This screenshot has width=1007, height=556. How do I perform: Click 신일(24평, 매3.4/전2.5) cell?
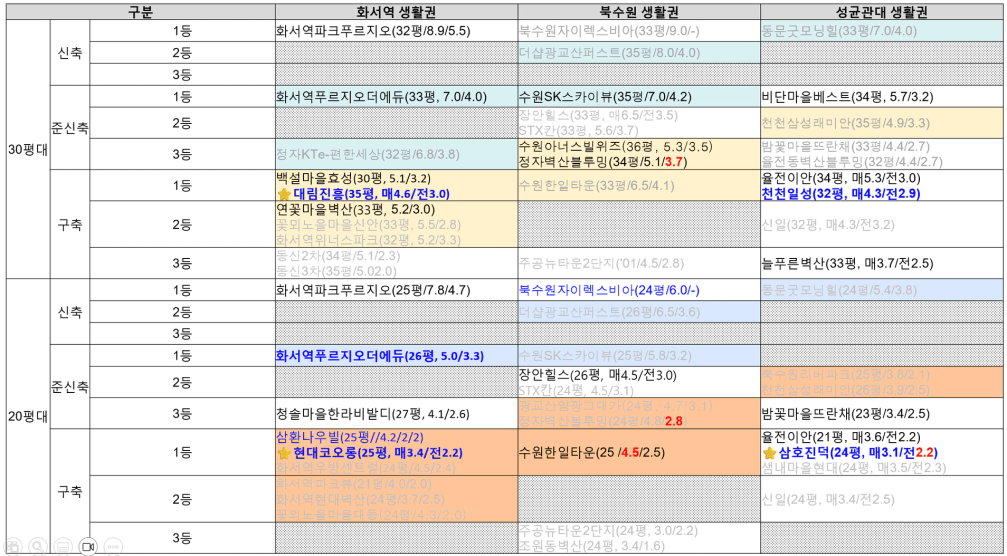(x=882, y=499)
